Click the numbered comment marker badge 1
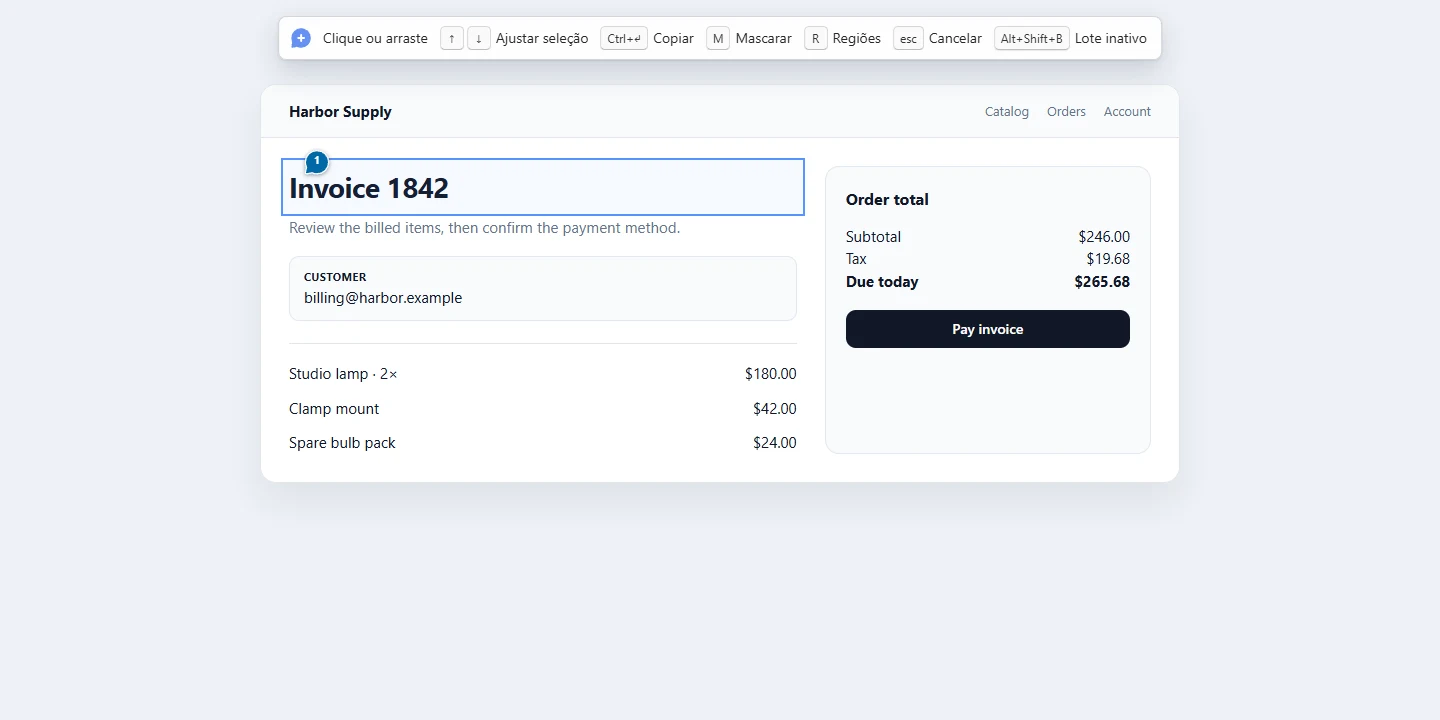 [x=317, y=162]
